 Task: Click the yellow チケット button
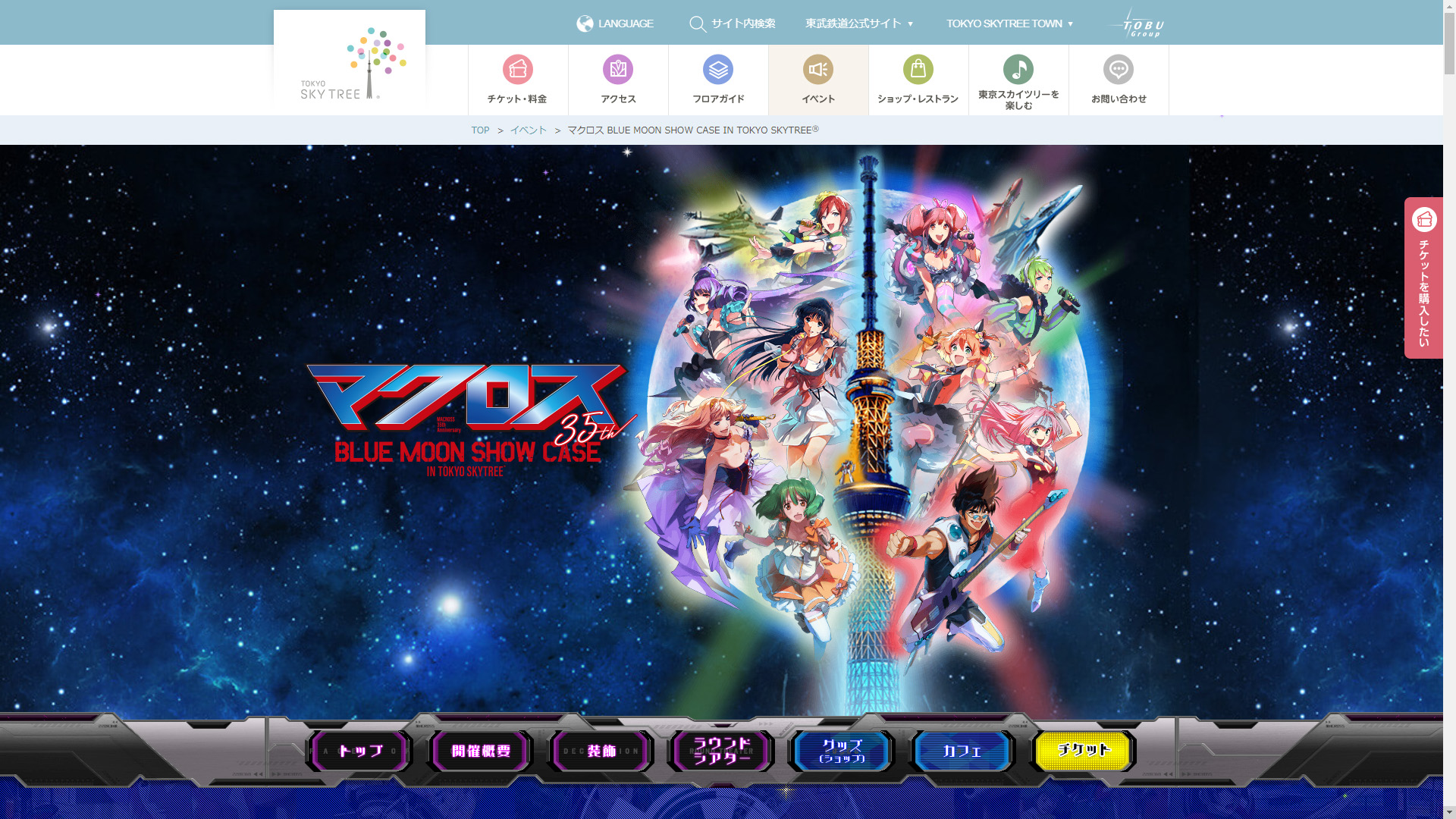pos(1083,751)
